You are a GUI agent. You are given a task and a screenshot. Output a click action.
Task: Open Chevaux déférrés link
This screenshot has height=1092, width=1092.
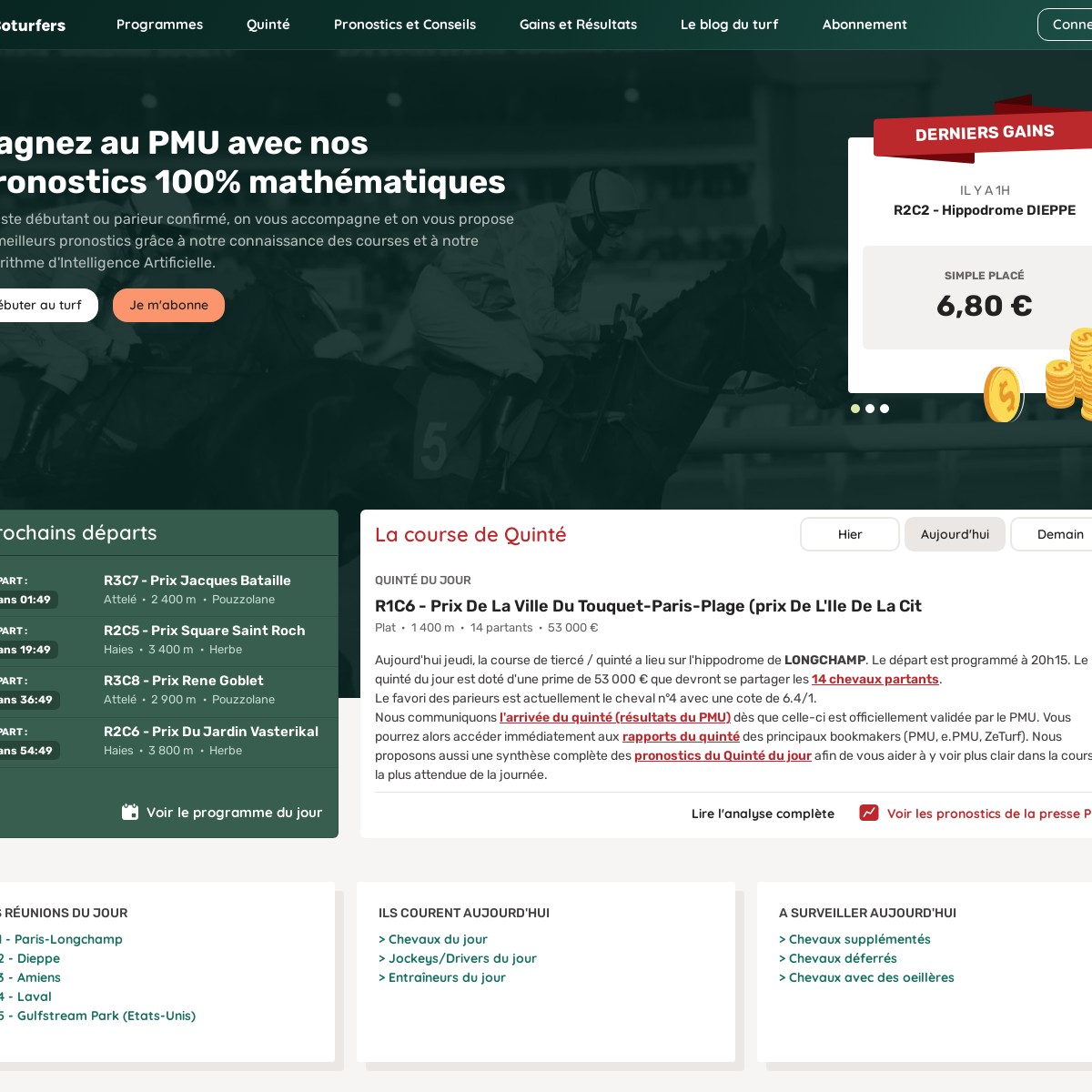pyautogui.click(x=838, y=958)
